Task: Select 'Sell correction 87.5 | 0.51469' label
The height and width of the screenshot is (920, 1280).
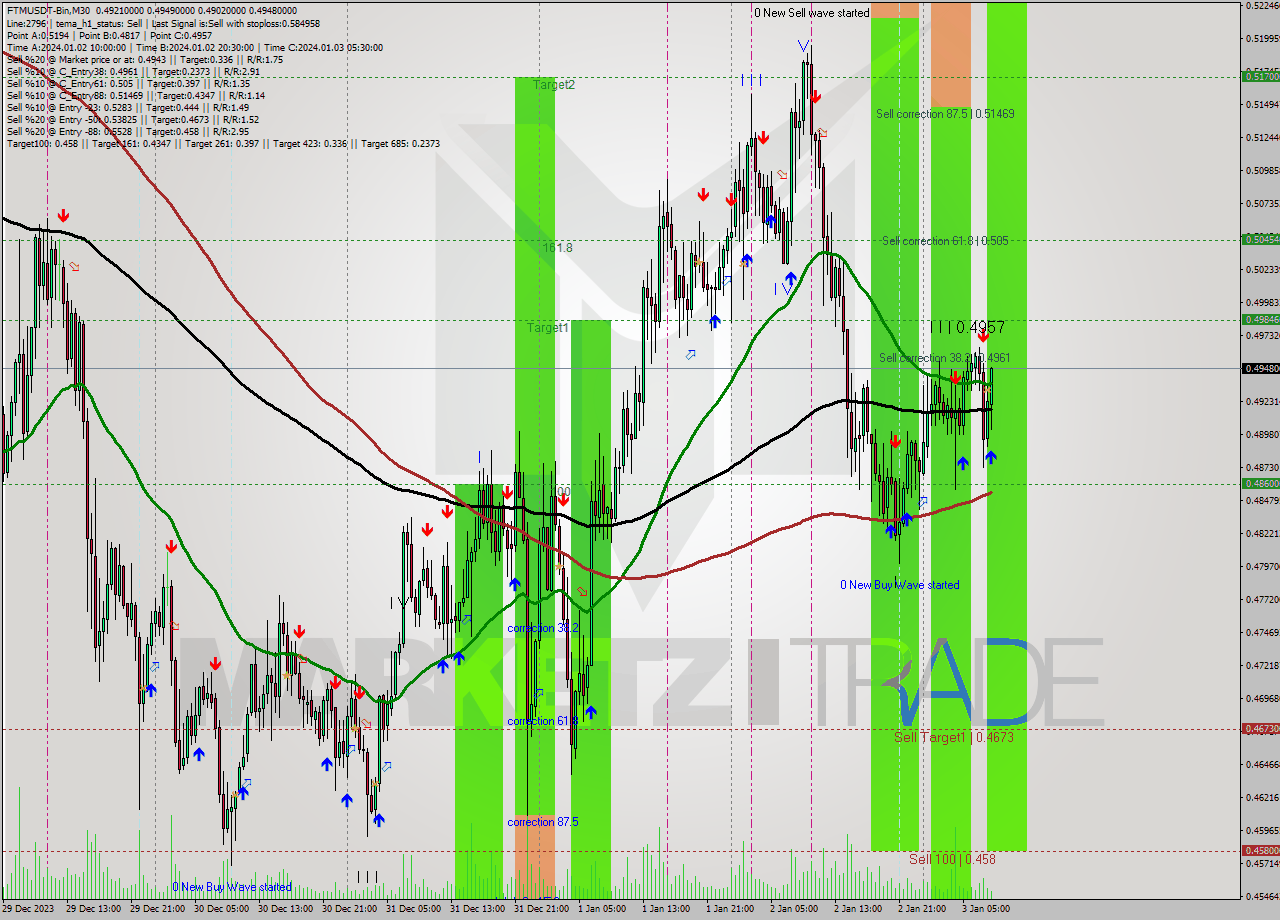Action: tap(945, 114)
